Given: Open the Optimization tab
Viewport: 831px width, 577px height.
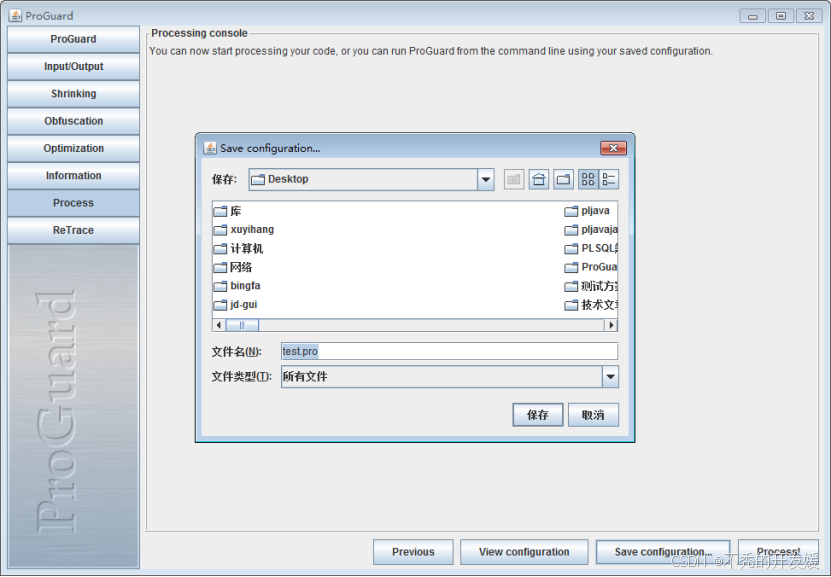Looking at the screenshot, I should pos(73,148).
